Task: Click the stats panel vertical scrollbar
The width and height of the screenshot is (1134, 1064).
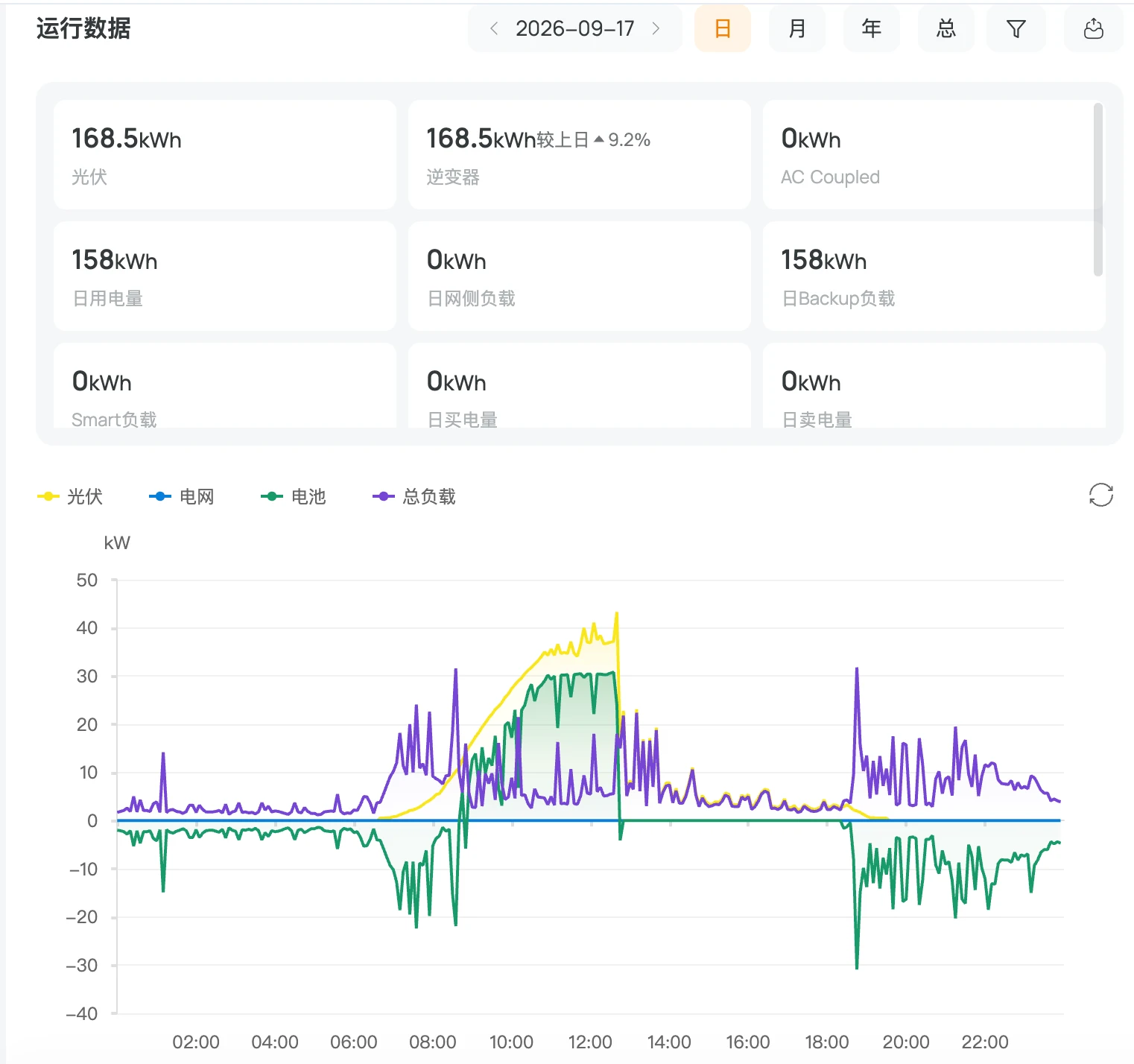Action: point(1097,189)
